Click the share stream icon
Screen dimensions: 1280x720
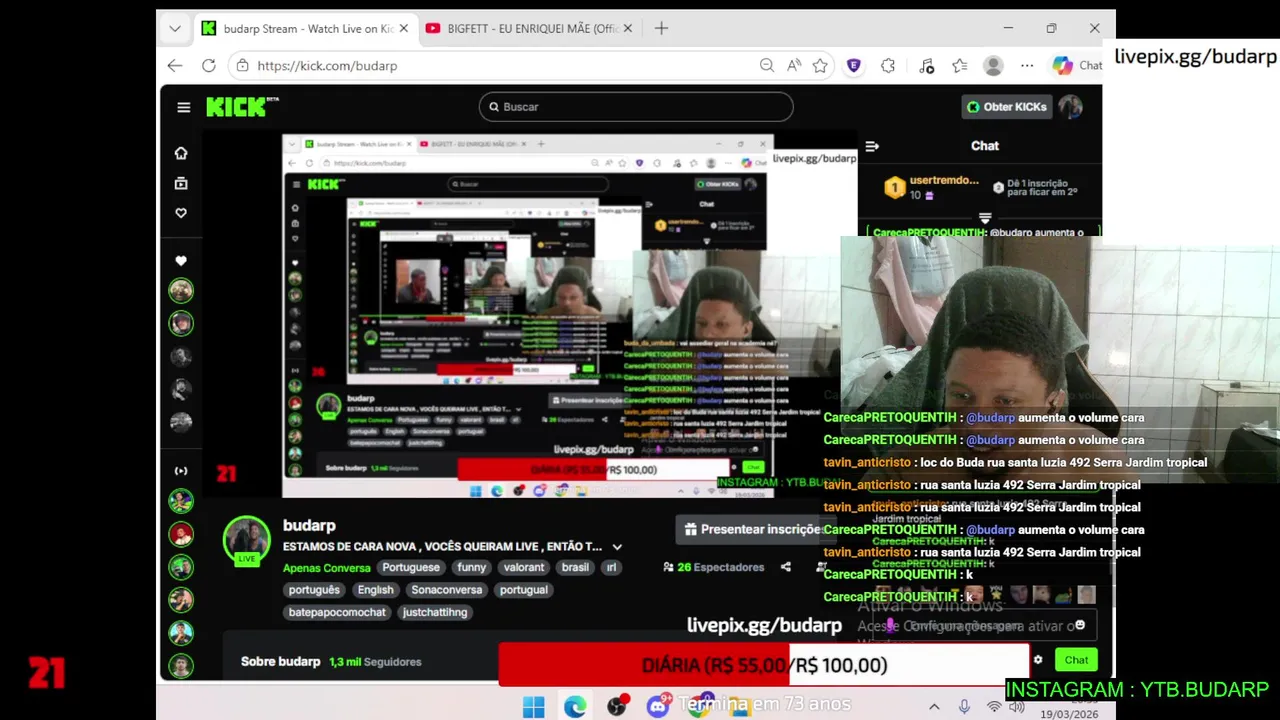(x=786, y=567)
